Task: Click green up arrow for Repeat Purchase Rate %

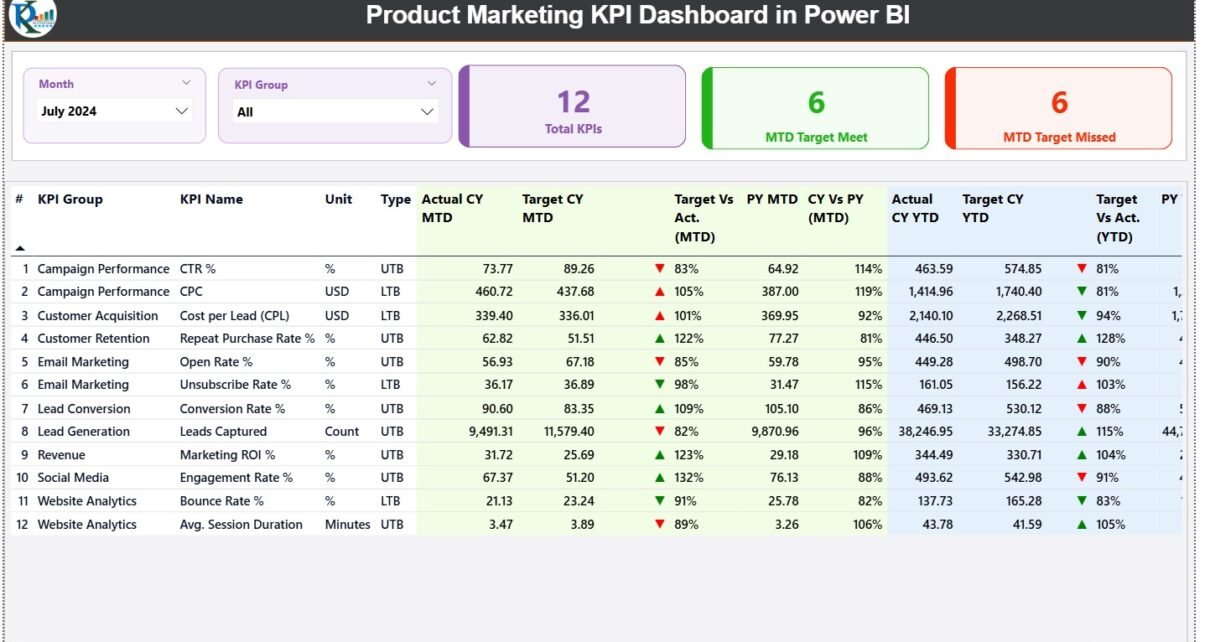Action: coord(659,339)
